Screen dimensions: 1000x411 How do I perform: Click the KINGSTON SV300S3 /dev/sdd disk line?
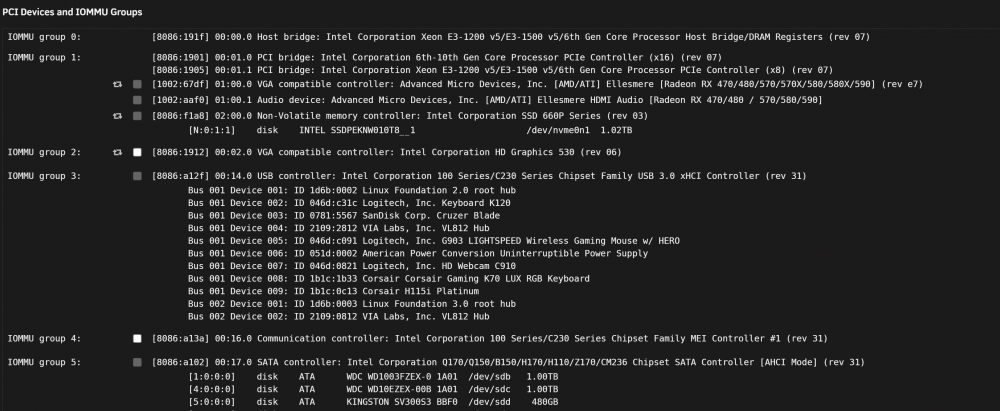coord(373,402)
